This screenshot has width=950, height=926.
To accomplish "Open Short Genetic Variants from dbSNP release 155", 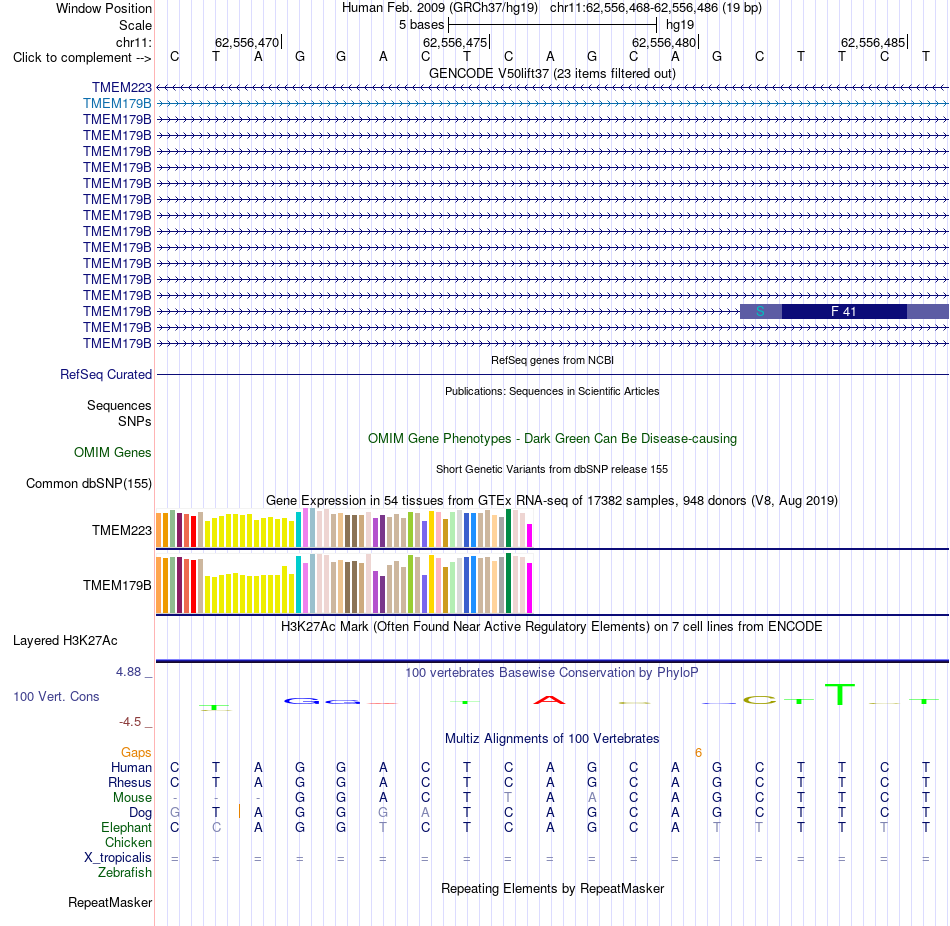I will (x=552, y=469).
